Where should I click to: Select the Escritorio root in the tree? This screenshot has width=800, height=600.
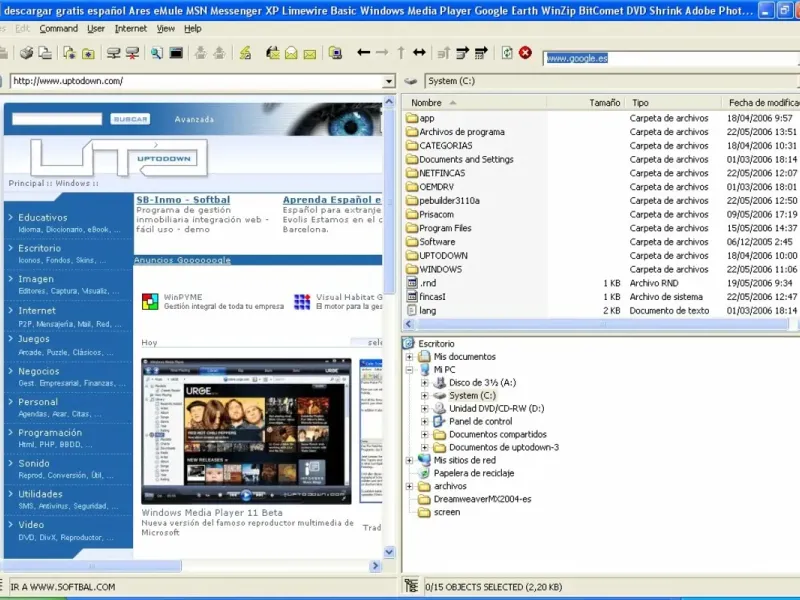pos(436,343)
